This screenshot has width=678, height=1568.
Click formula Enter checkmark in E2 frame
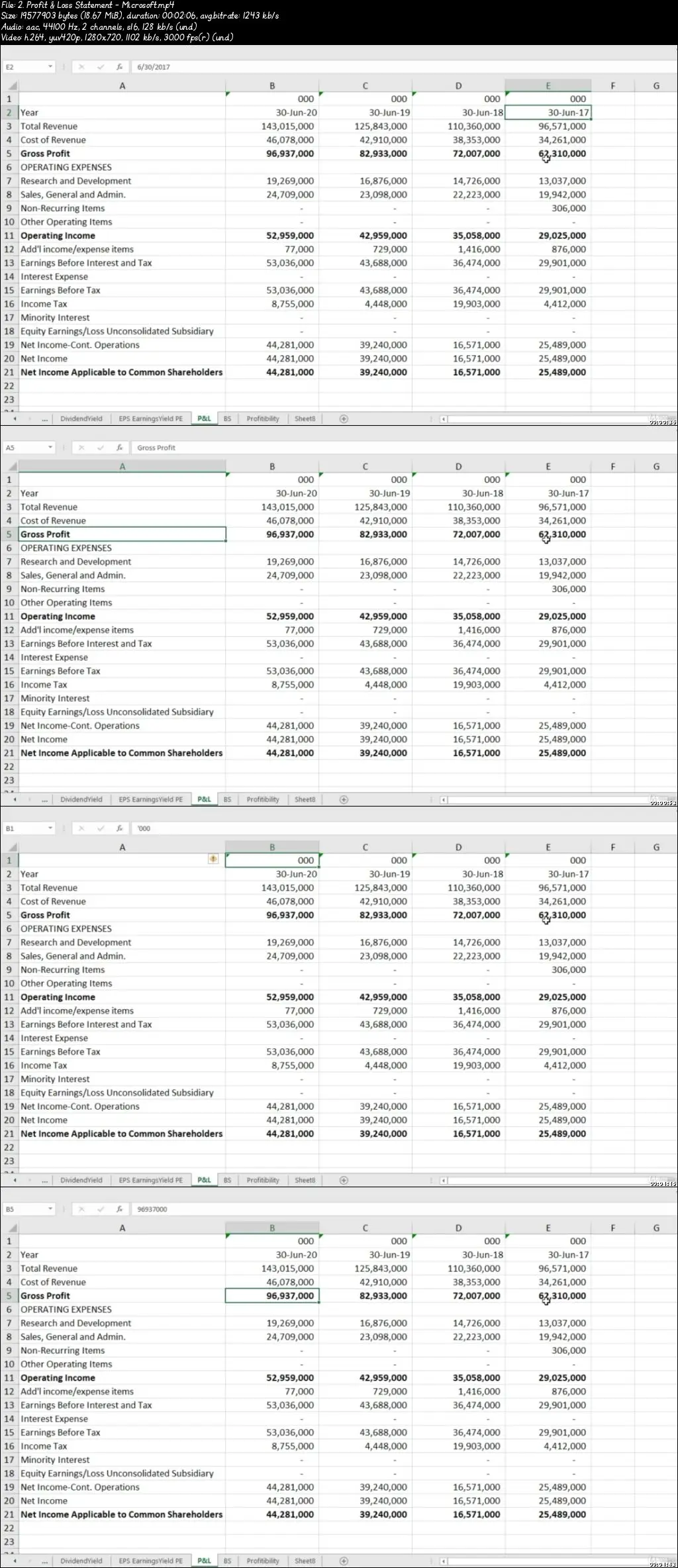pyautogui.click(x=101, y=67)
